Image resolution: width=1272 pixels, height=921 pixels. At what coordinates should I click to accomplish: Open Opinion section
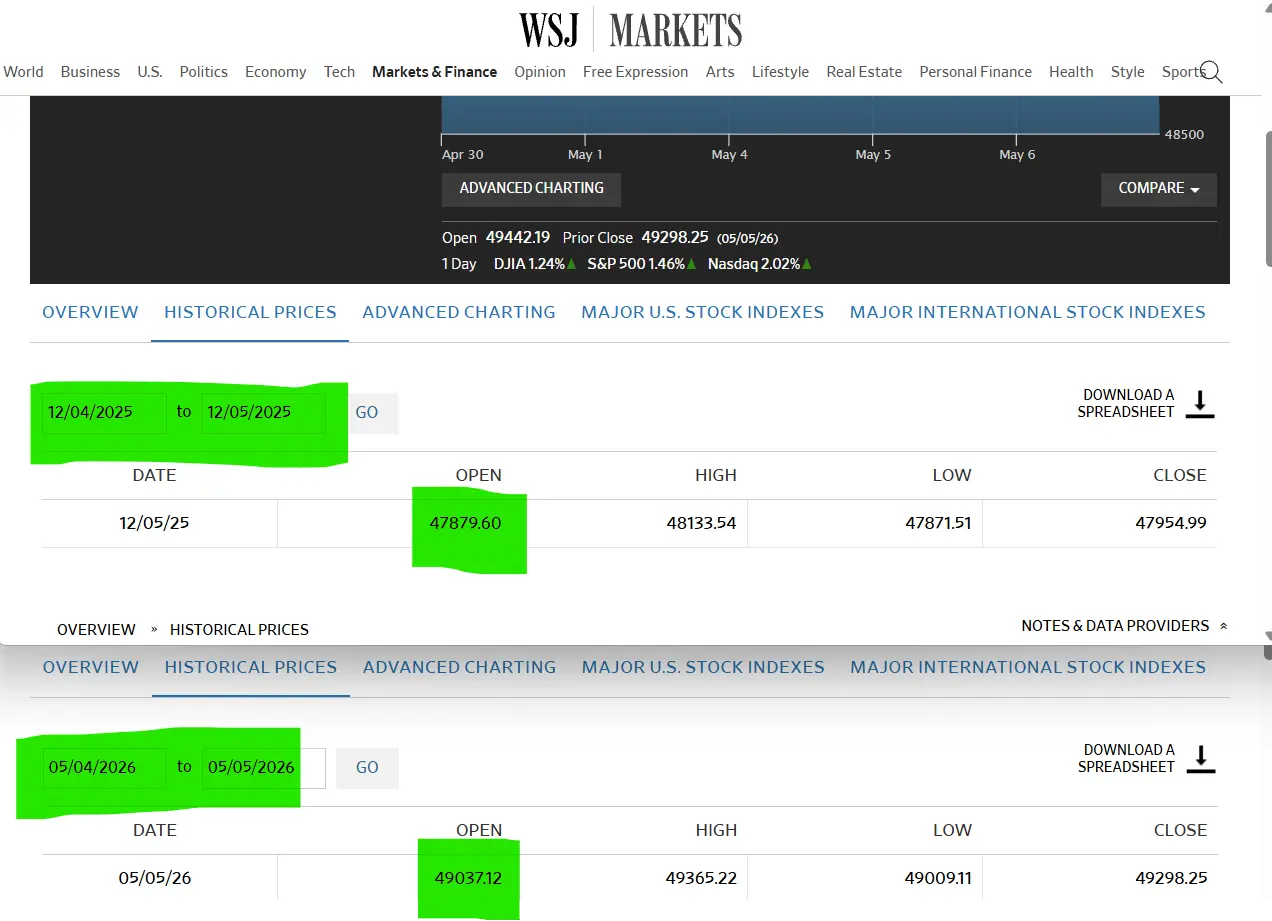(x=540, y=72)
